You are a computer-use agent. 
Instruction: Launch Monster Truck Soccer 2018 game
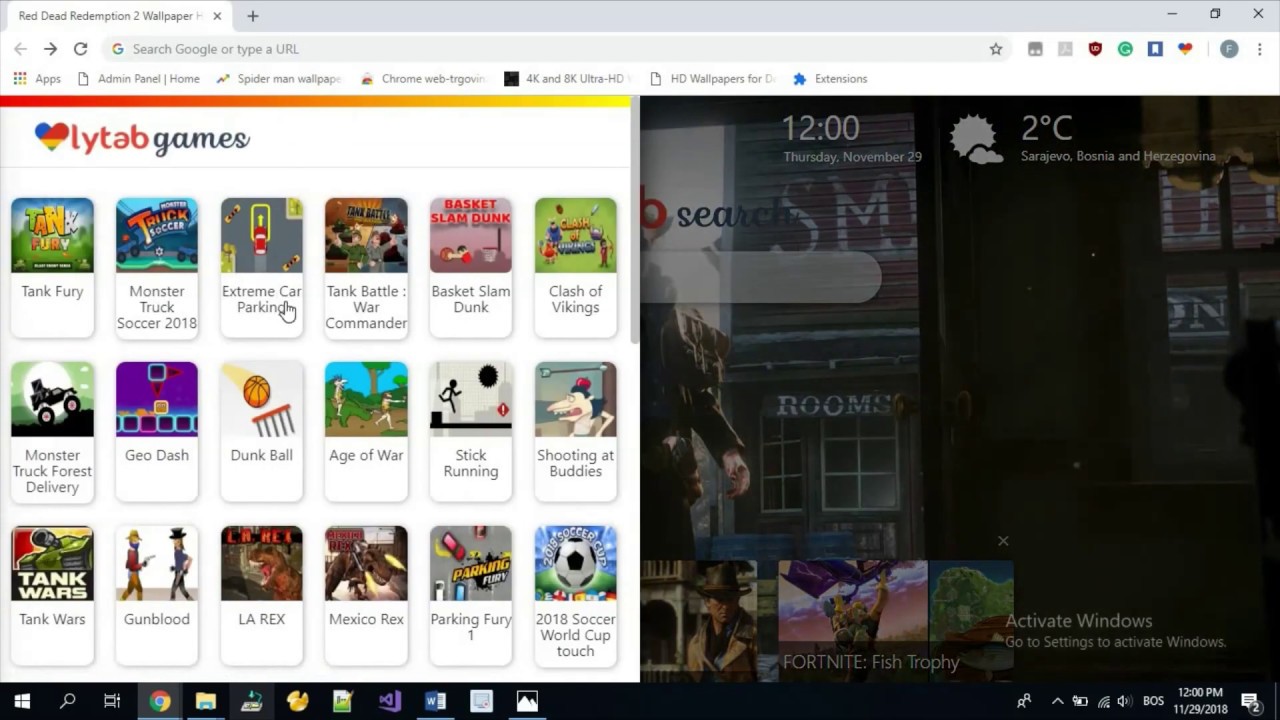pos(156,236)
